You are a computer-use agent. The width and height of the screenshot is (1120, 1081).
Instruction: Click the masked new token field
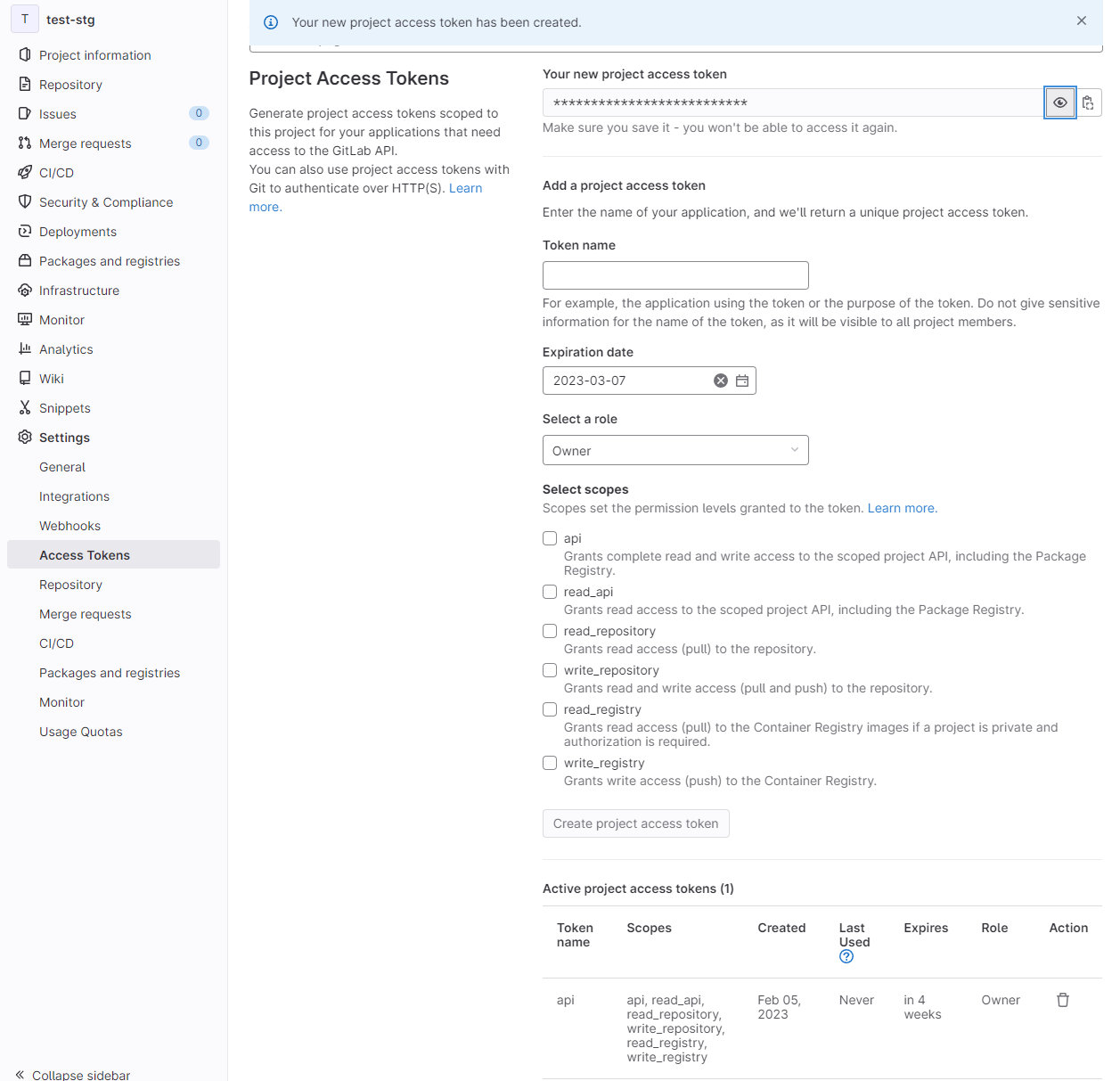point(793,102)
